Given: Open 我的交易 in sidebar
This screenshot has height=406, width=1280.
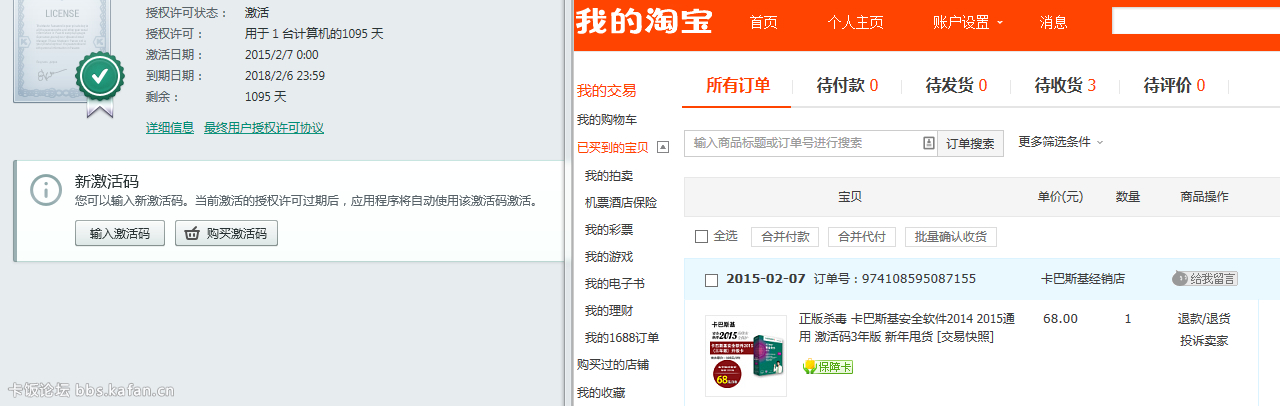Looking at the screenshot, I should (606, 90).
